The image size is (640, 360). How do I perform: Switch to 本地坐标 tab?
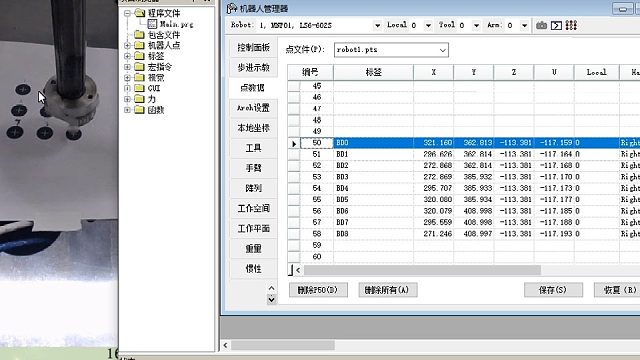coord(253,128)
